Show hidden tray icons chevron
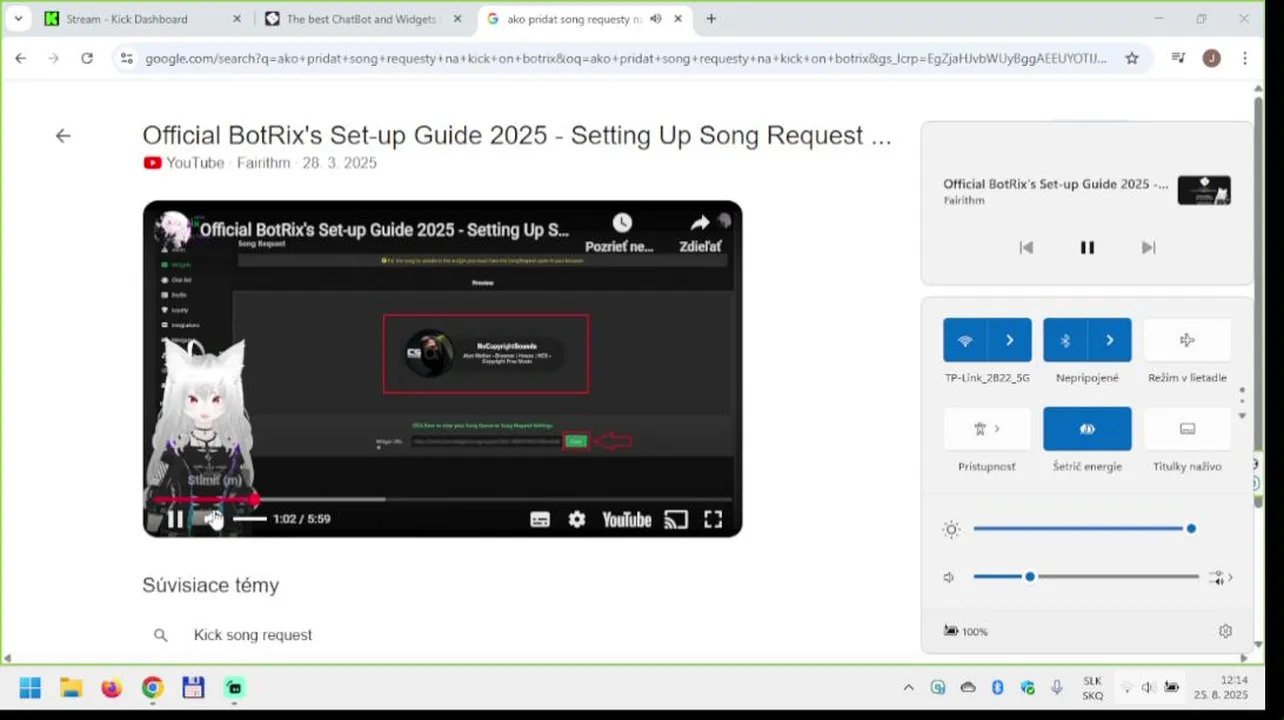The height and width of the screenshot is (720, 1284). click(908, 688)
